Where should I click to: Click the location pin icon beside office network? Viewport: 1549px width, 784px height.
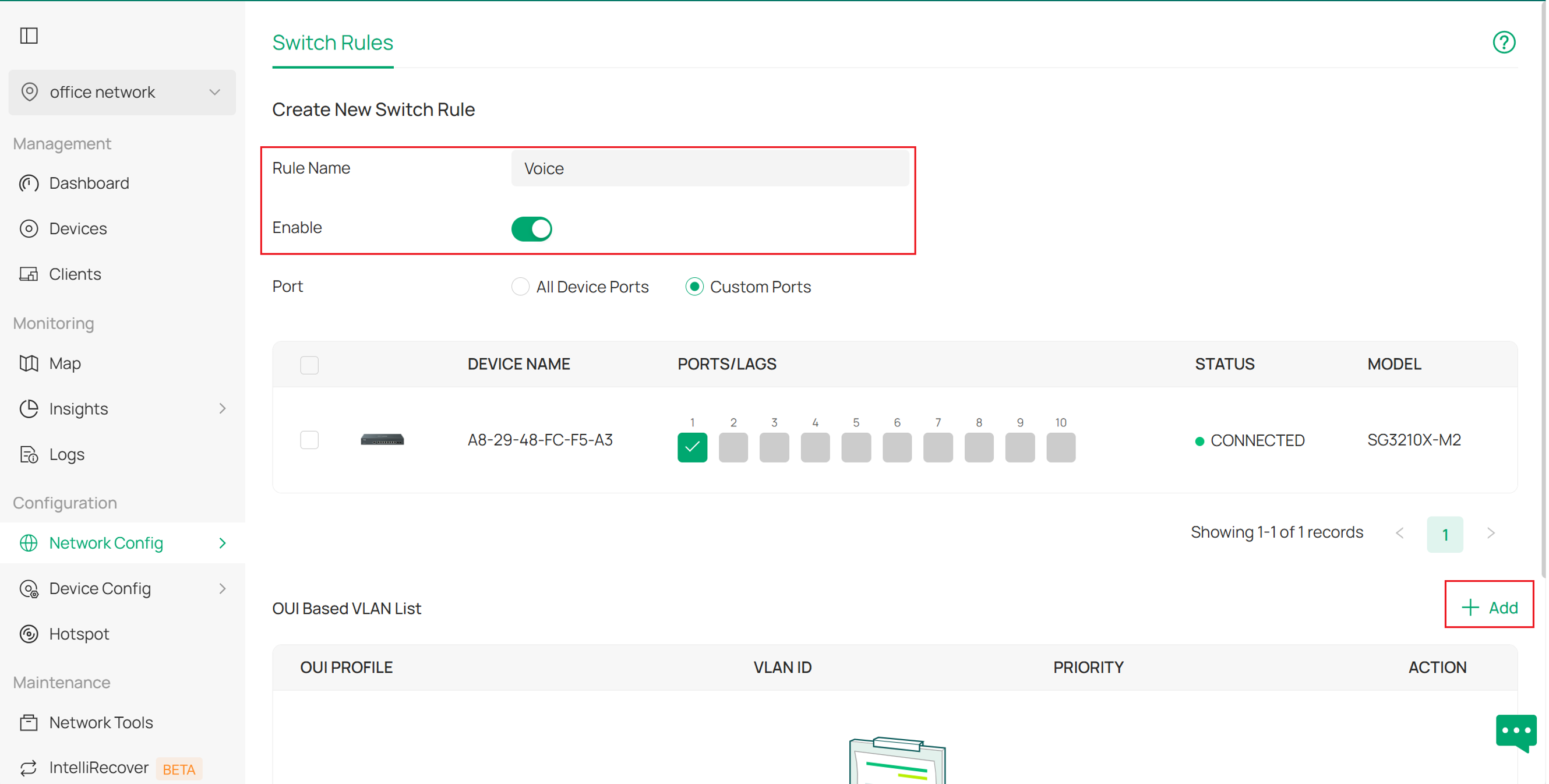30,92
